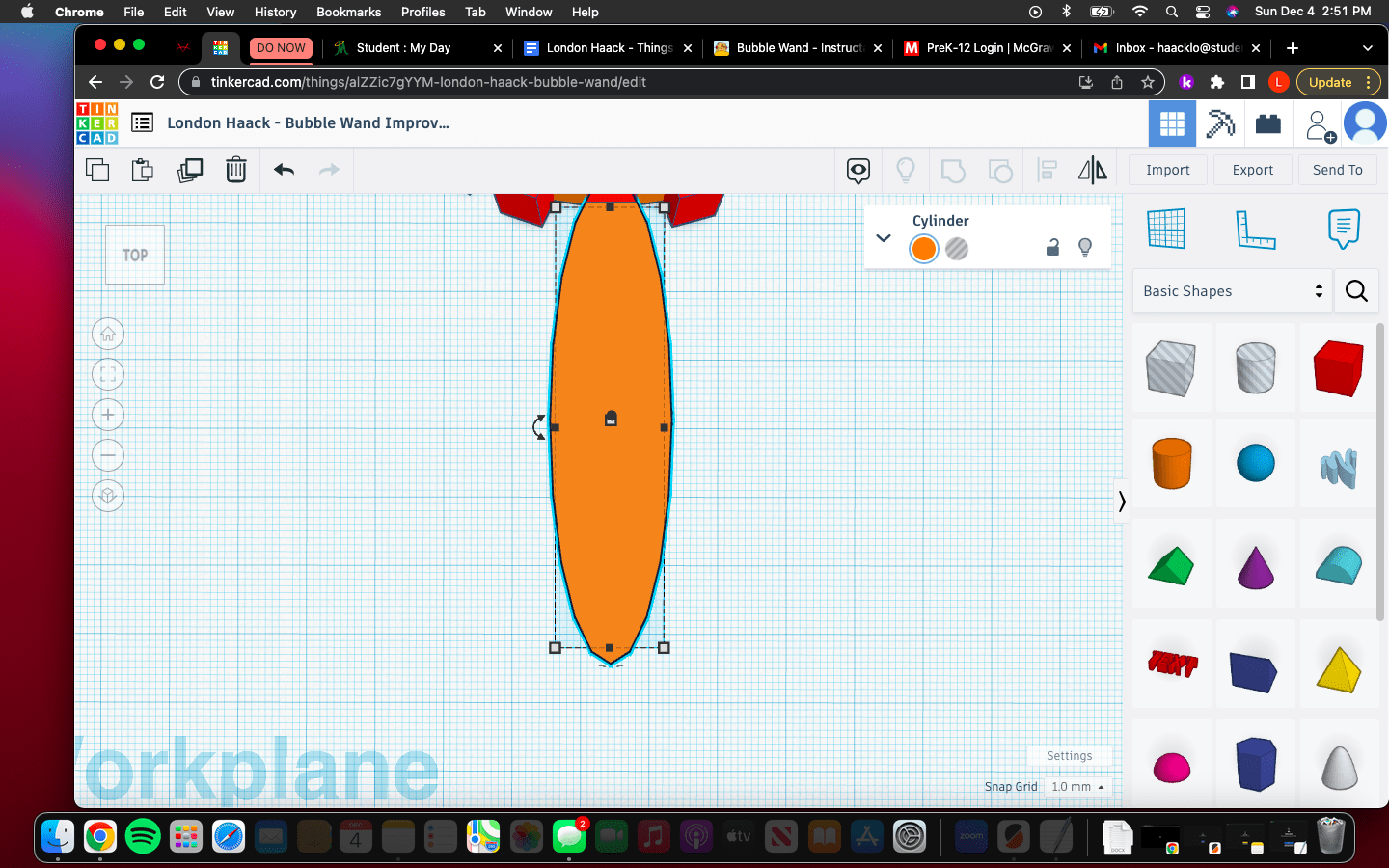
Task: Switch to the PreK-12 Login McGraw tab
Action: point(988,48)
